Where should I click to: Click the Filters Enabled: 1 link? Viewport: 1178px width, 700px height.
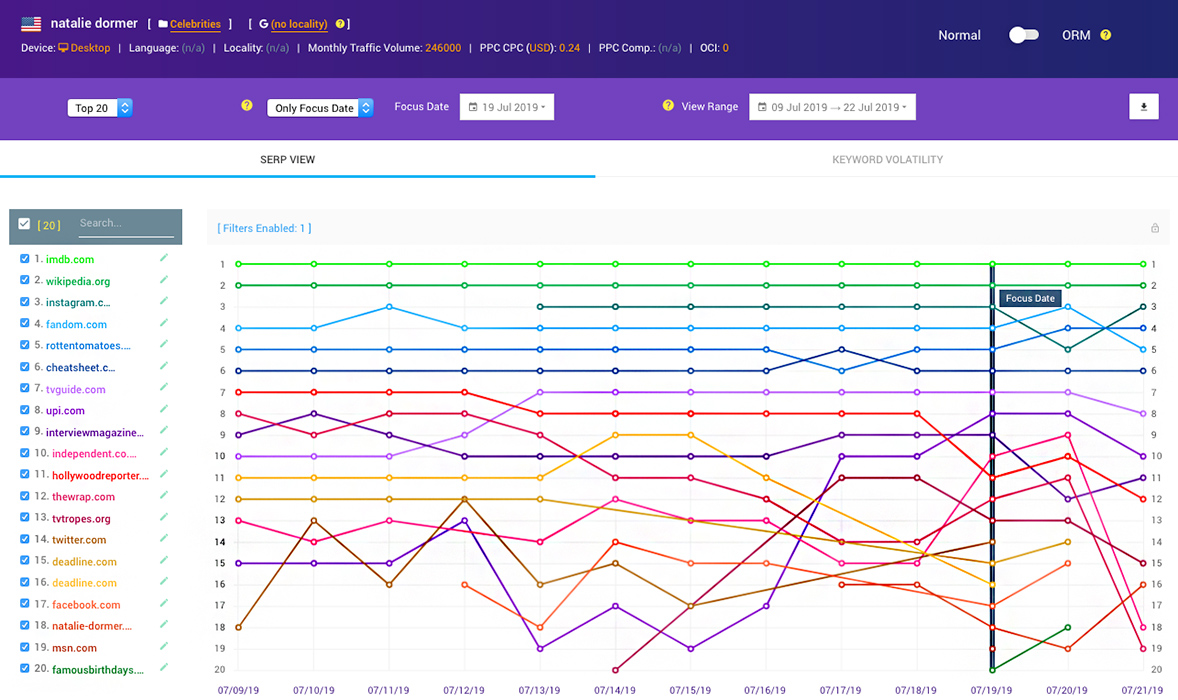coord(264,228)
